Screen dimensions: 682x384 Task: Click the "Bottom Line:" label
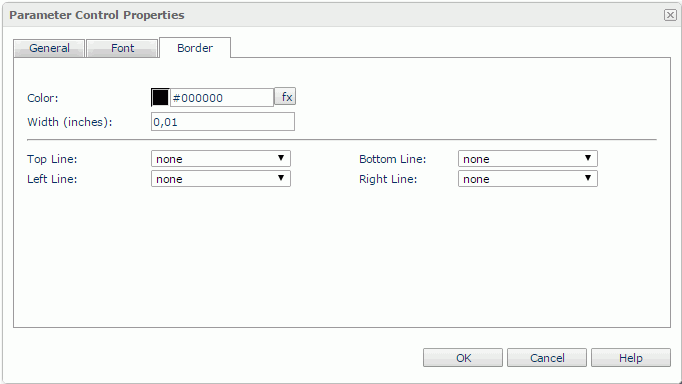tap(392, 159)
